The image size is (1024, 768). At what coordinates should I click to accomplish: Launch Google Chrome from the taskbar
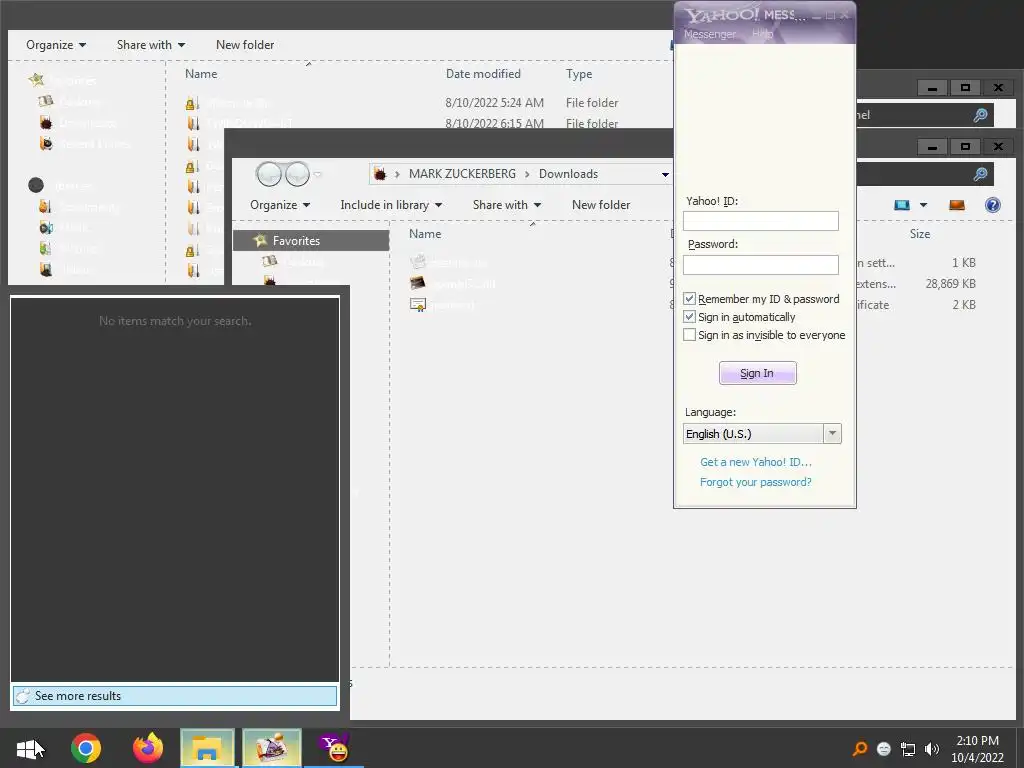tap(86, 748)
